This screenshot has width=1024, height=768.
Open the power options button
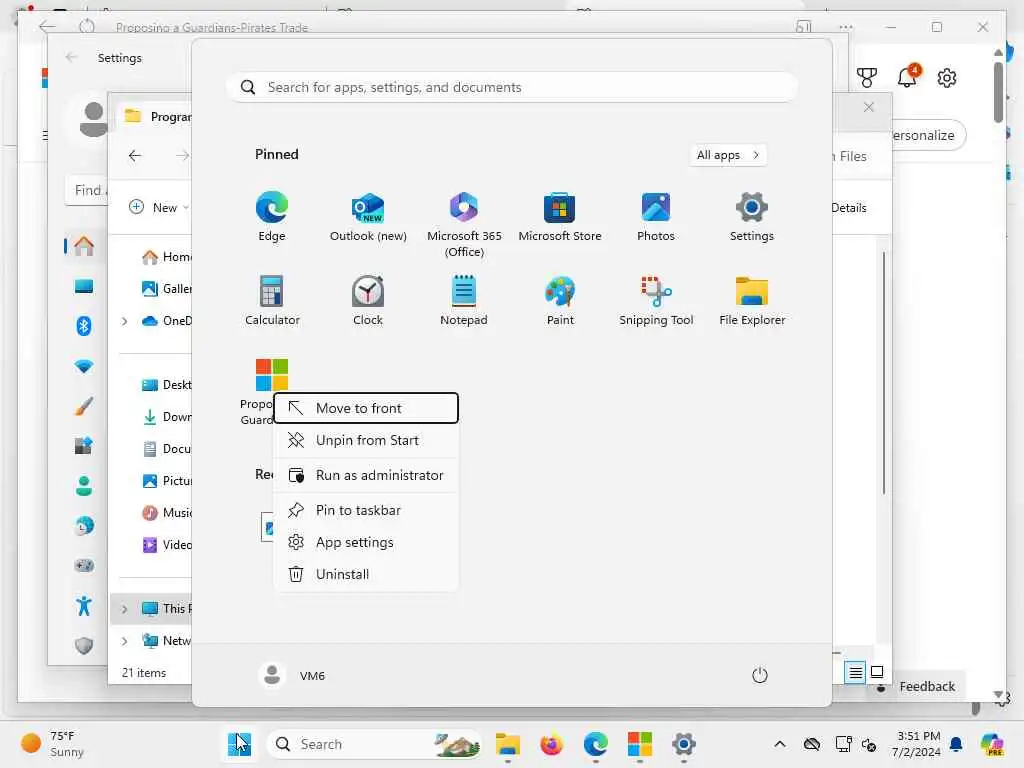pyautogui.click(x=760, y=675)
